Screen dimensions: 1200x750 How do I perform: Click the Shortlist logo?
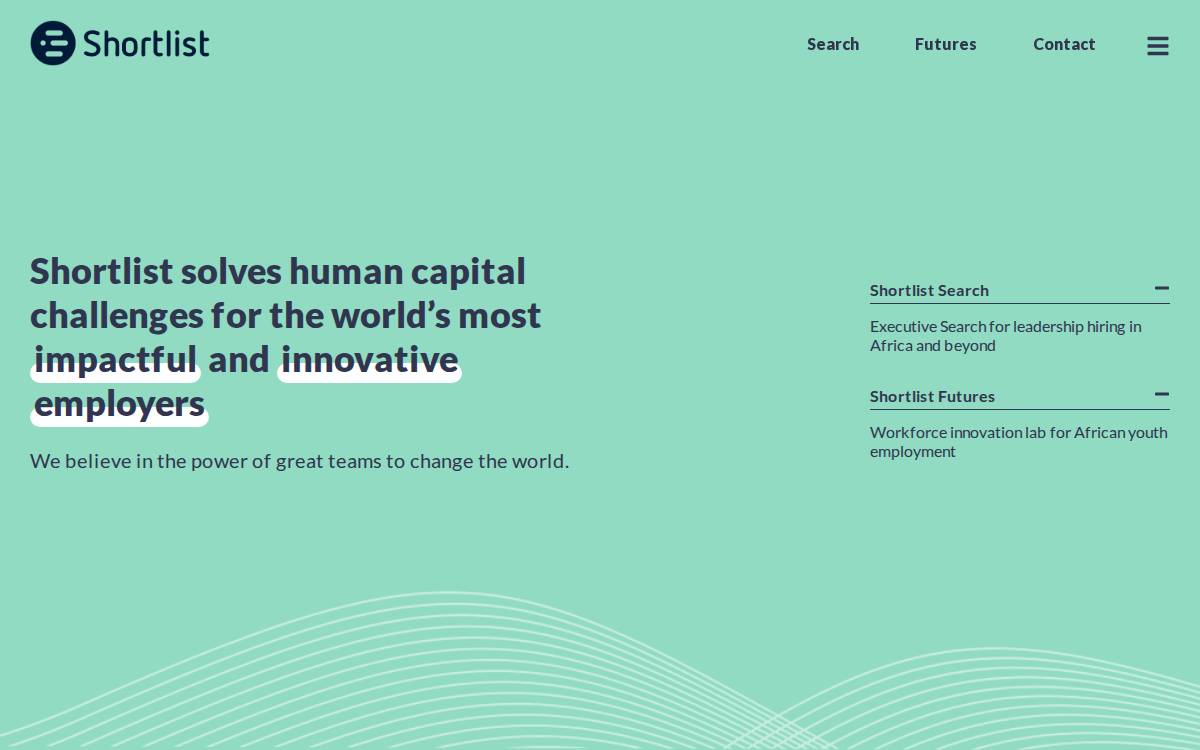120,43
